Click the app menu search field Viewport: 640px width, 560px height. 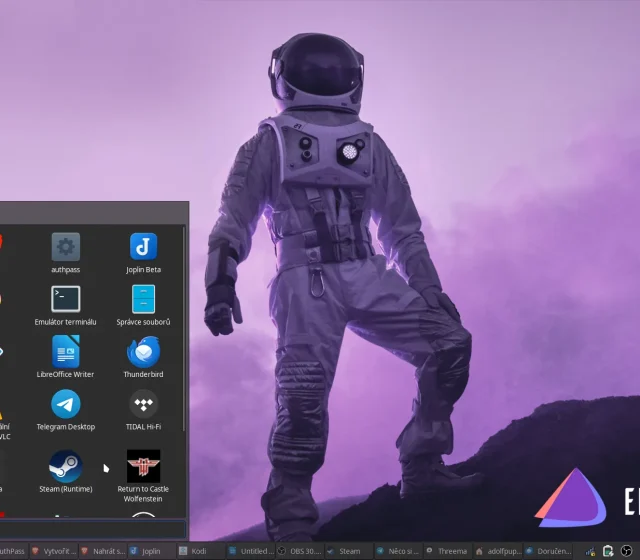tap(90, 530)
